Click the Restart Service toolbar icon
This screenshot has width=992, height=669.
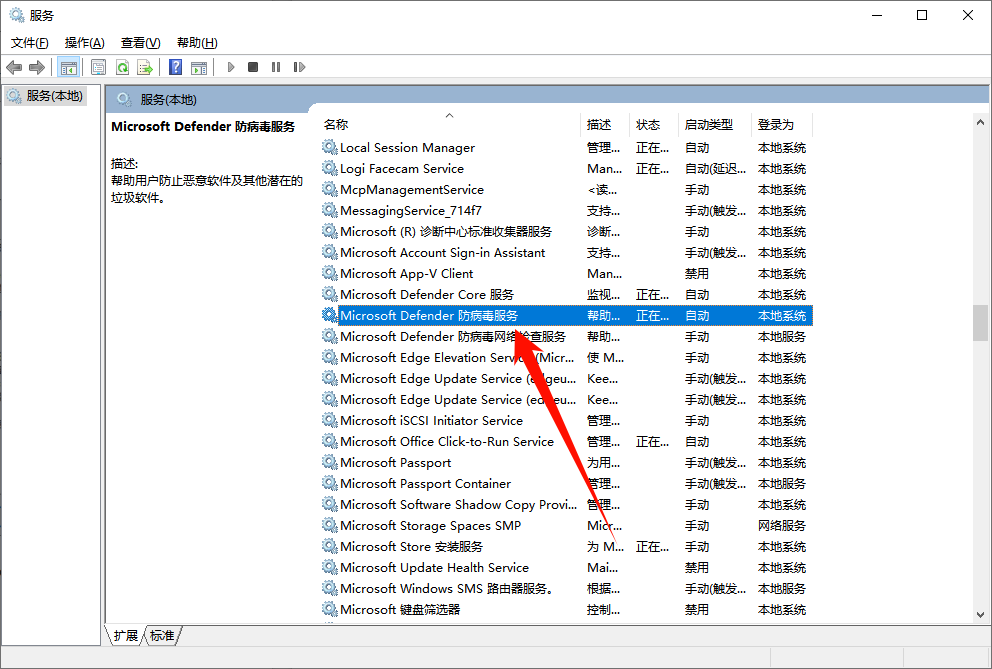point(299,67)
